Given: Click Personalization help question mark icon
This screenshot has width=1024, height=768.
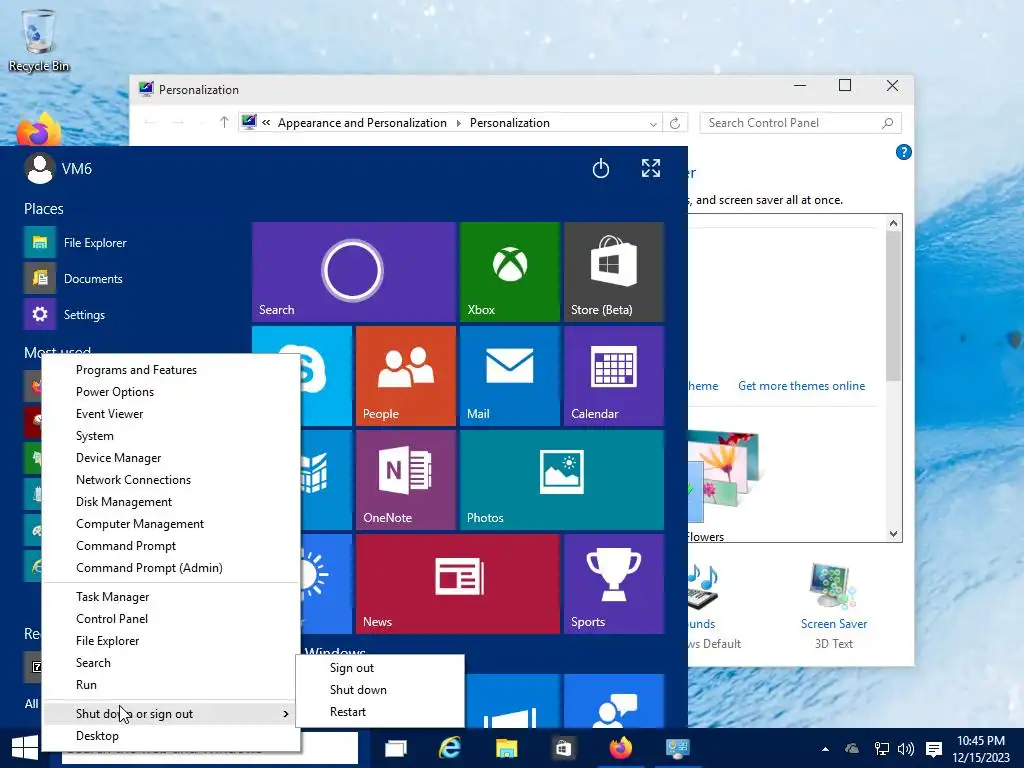Looking at the screenshot, I should (x=903, y=152).
